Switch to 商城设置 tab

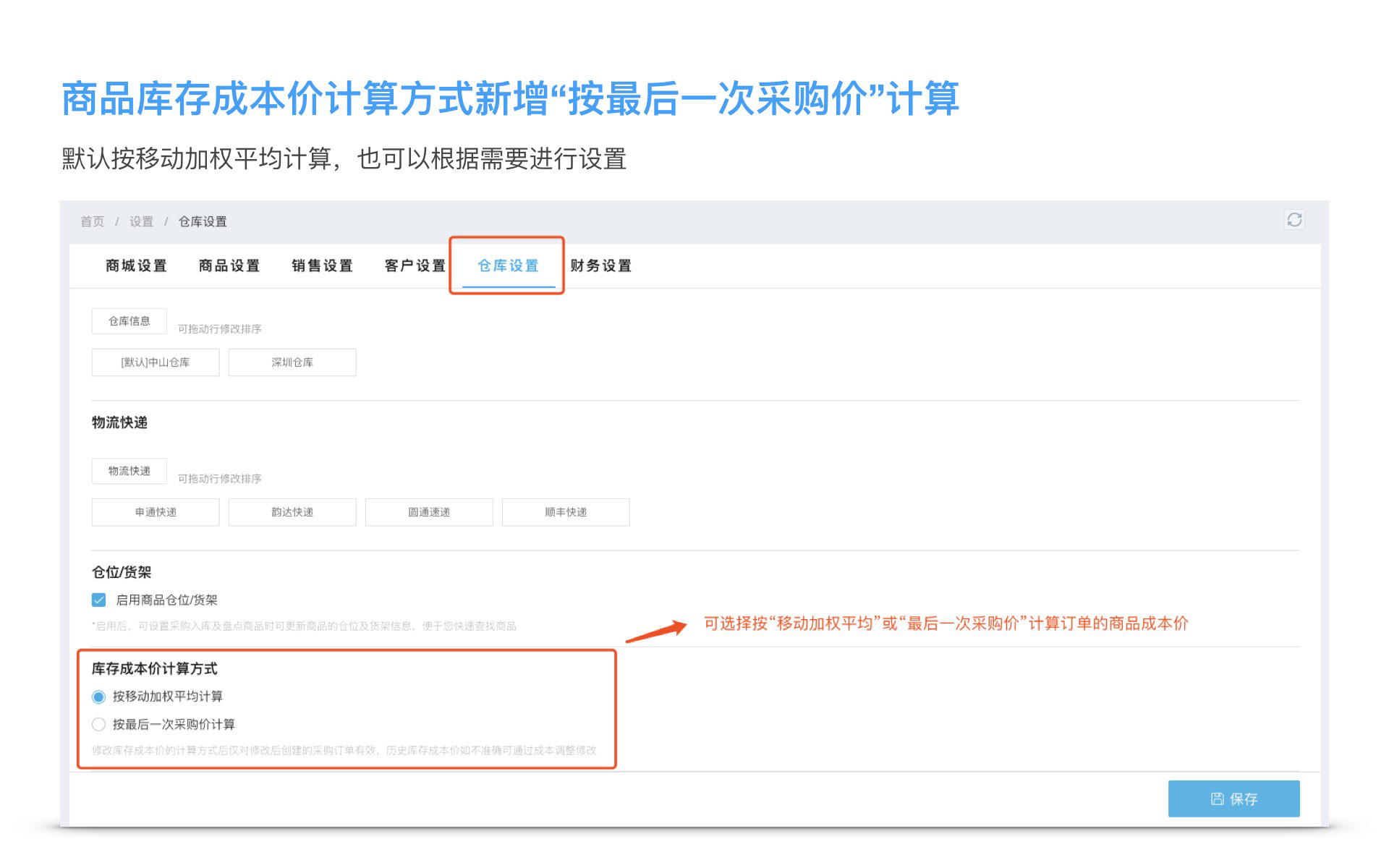[x=136, y=265]
